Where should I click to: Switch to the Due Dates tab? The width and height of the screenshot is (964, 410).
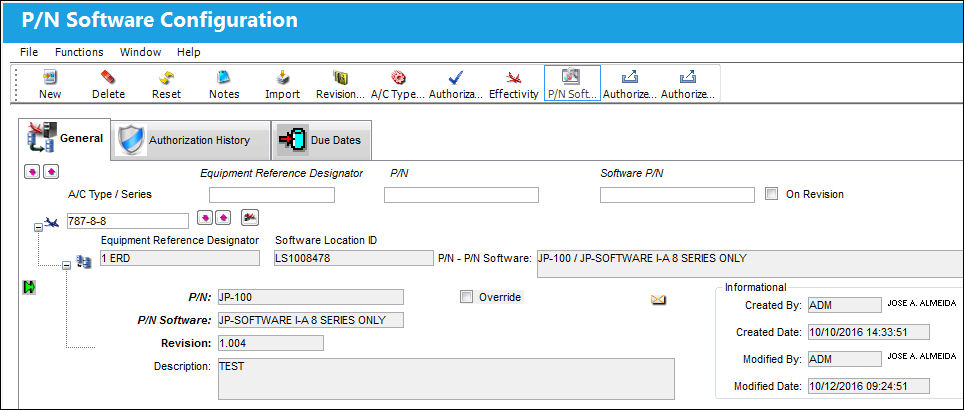pyautogui.click(x=321, y=140)
